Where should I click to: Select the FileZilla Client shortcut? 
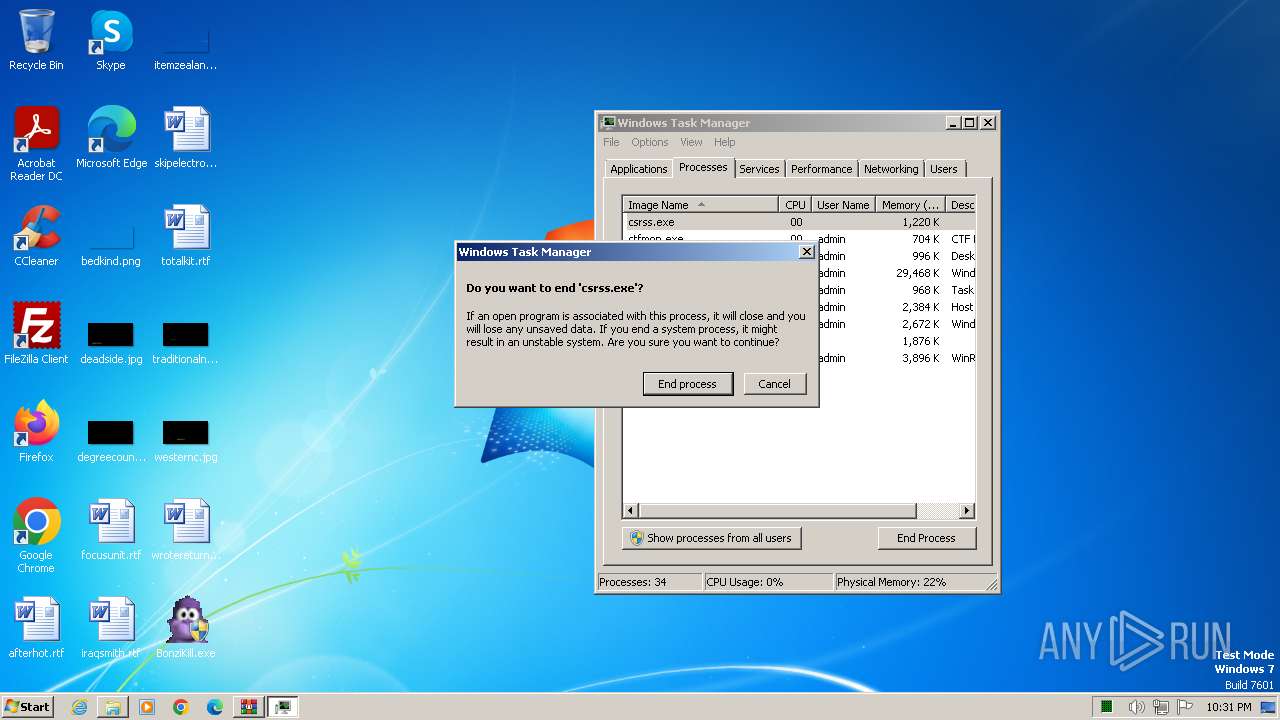[36, 334]
